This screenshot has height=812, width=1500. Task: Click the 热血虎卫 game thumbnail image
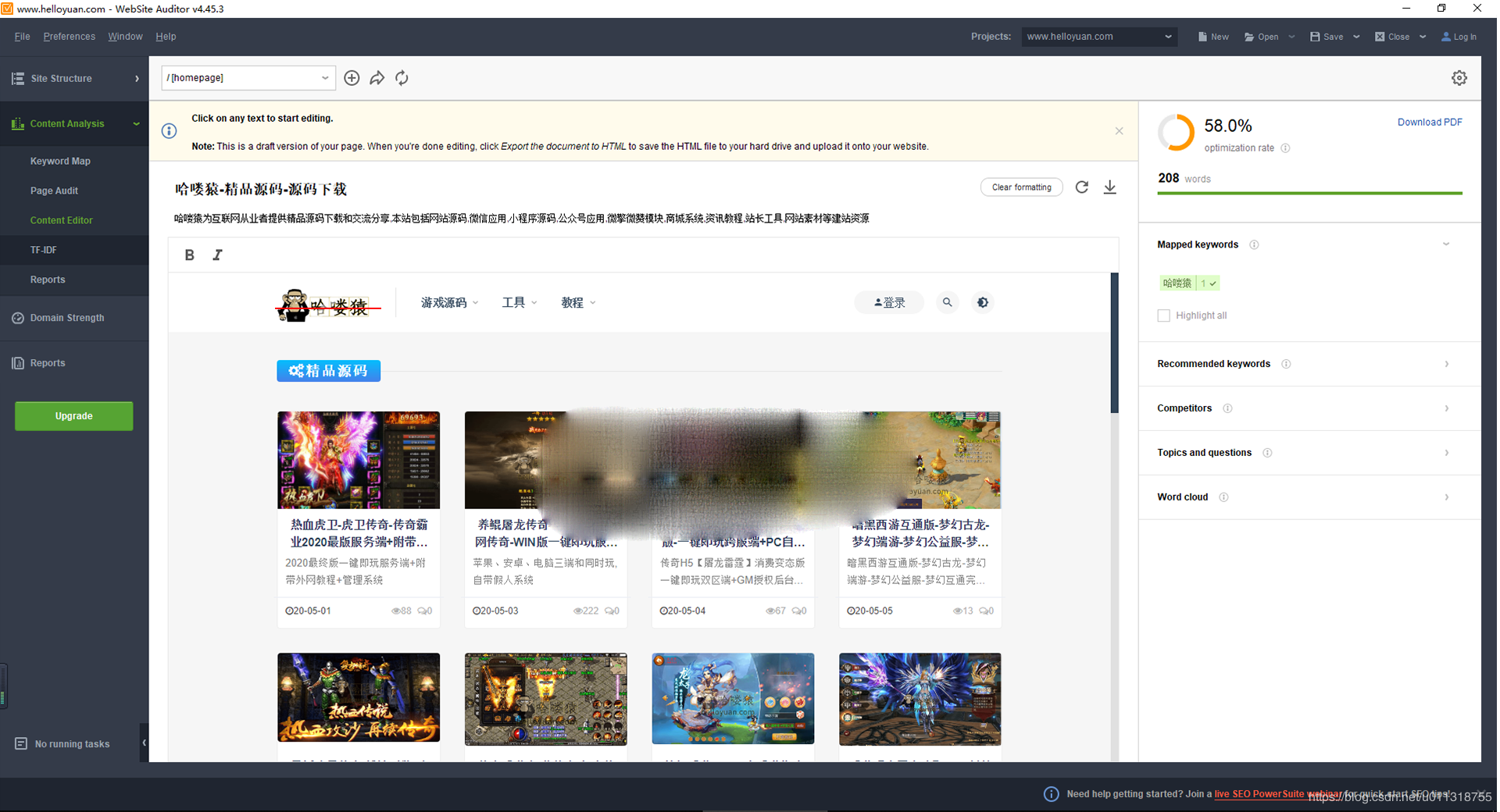pos(359,460)
